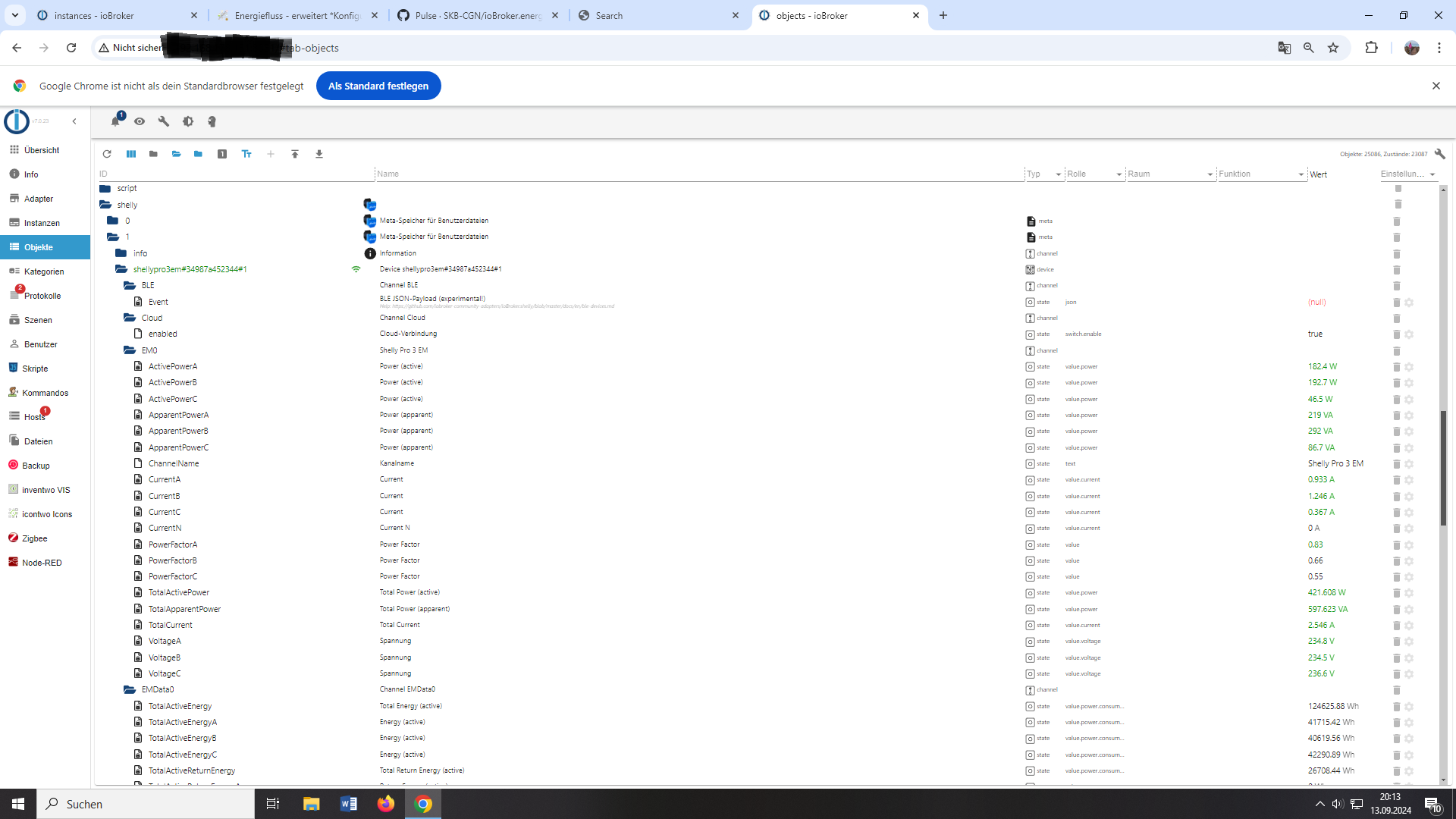The height and width of the screenshot is (819, 1456).
Task: Toggle the Tt text display mode icon
Action: click(x=246, y=154)
